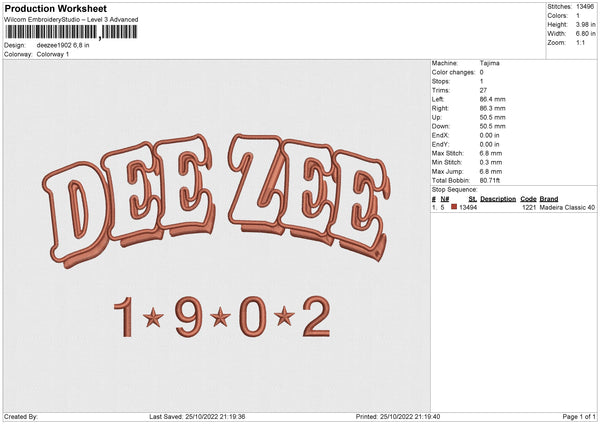600x424 pixels.
Task: Click the star between 0 and 2
Action: [284, 316]
